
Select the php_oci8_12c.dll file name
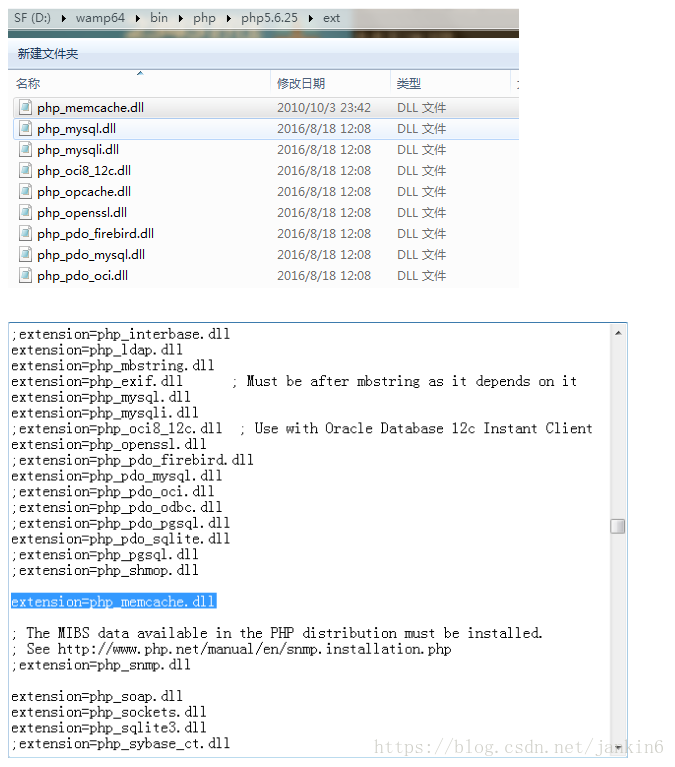point(84,171)
